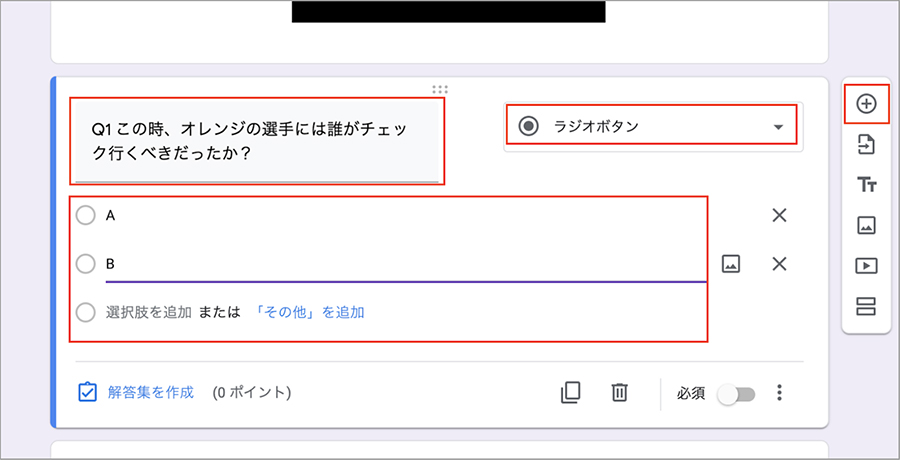900x460 pixels.
Task: Click 選択肢を追加 to add an option
Action: [148, 312]
